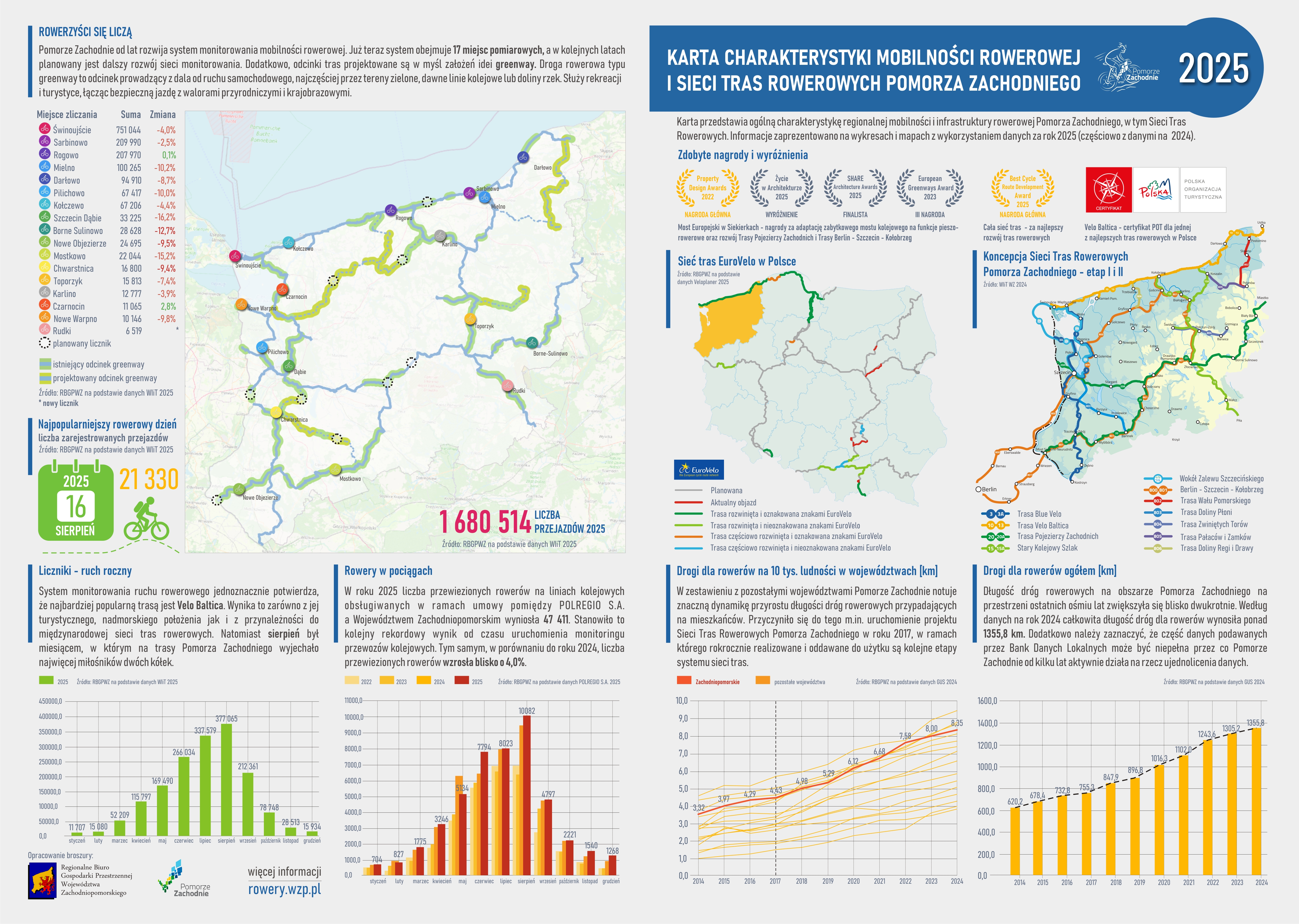Click the EuroVelo logo above the legend
Viewport: 1299px width, 924px height.
(698, 469)
